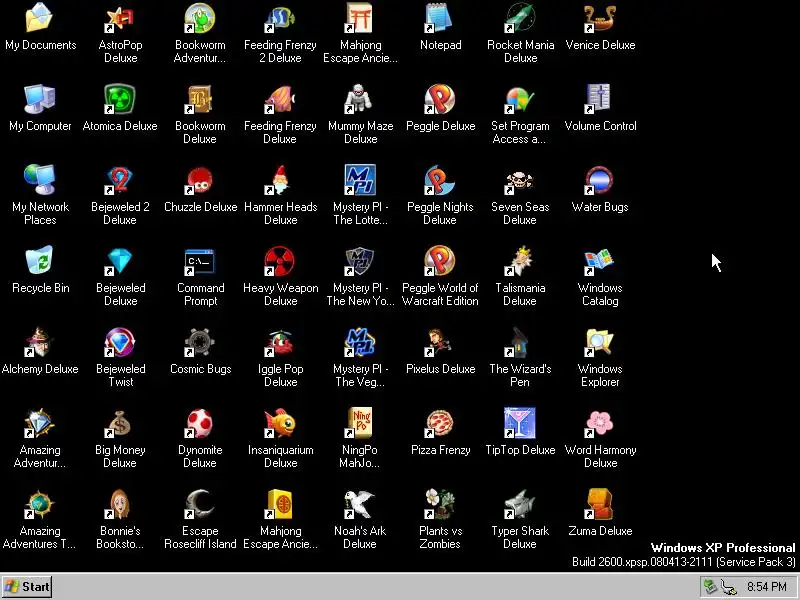Click the network connection tray icon

click(x=729, y=587)
